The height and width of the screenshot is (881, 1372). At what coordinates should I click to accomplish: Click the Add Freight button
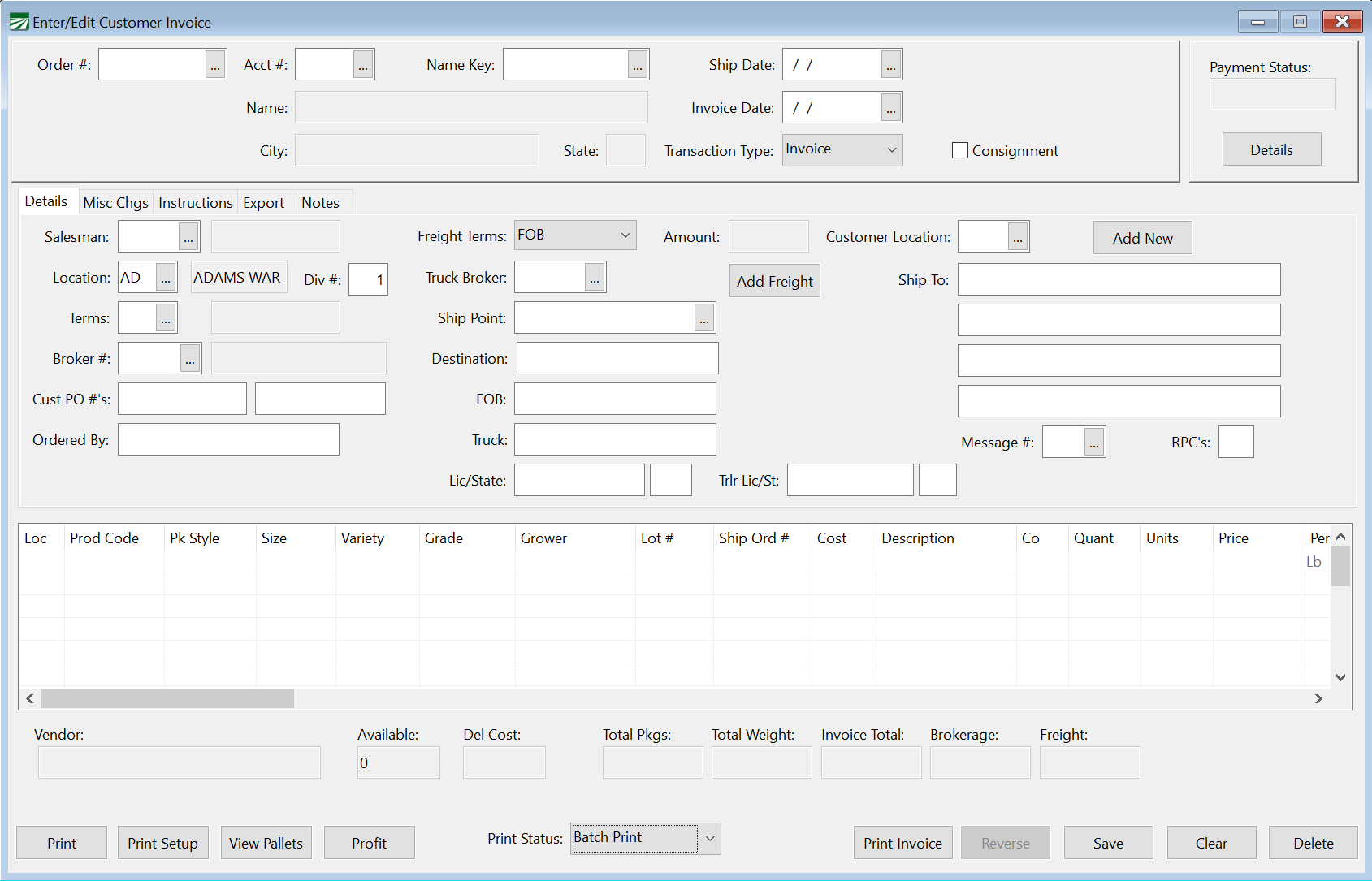774,281
